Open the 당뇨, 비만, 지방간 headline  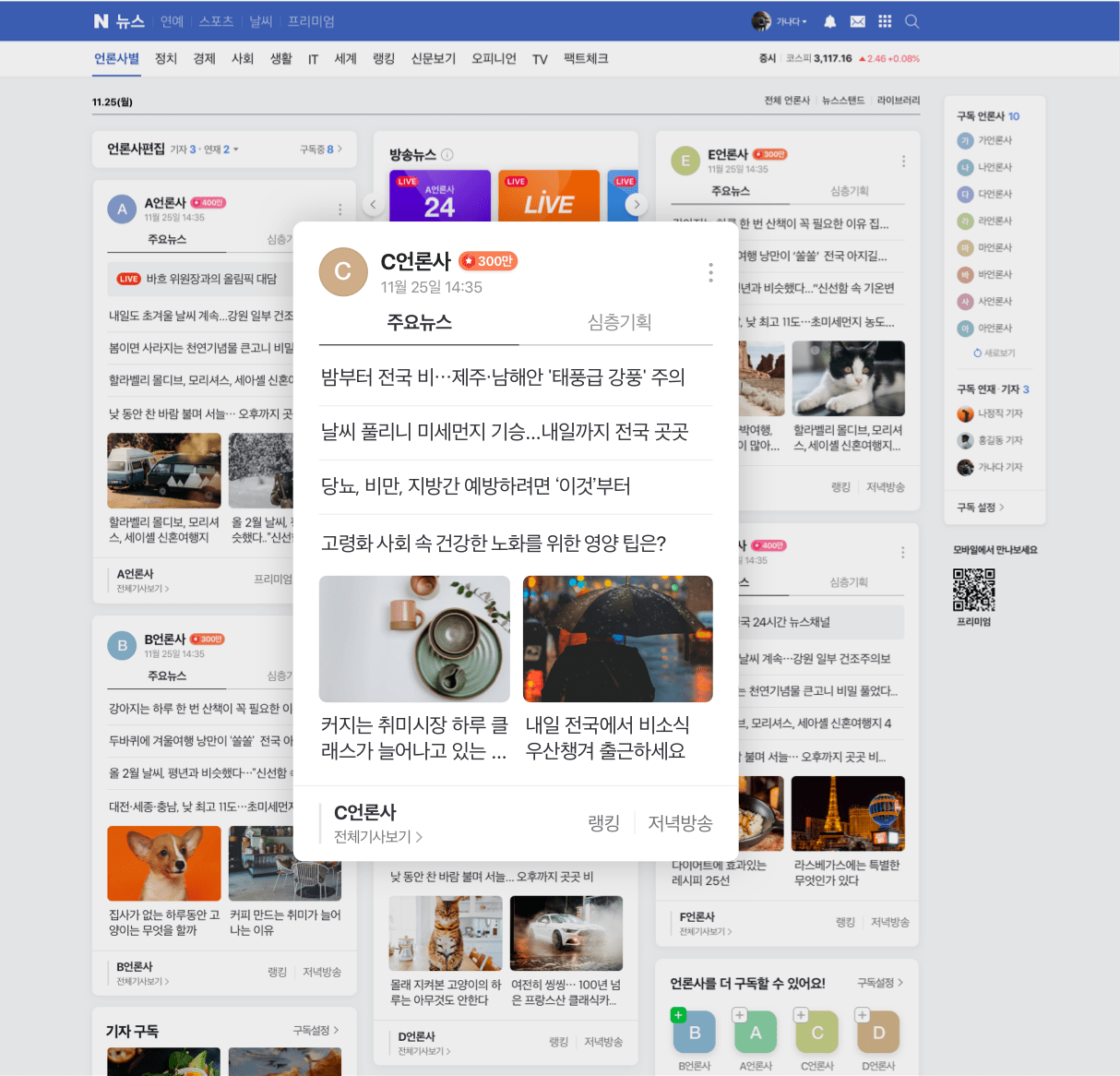coord(475,486)
